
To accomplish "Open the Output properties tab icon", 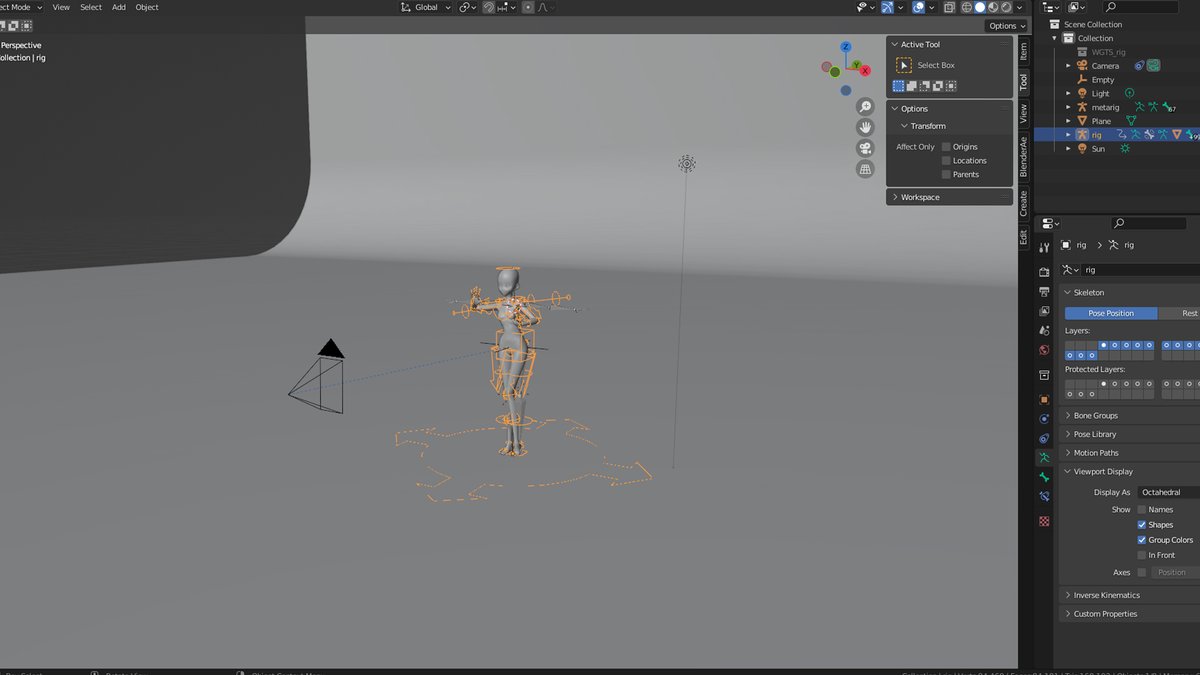I will [1044, 291].
